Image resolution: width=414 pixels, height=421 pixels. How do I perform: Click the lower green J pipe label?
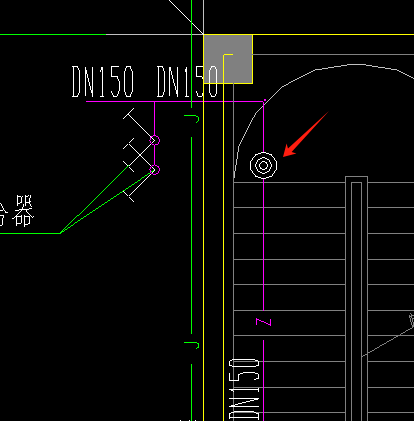pyautogui.click(x=192, y=344)
